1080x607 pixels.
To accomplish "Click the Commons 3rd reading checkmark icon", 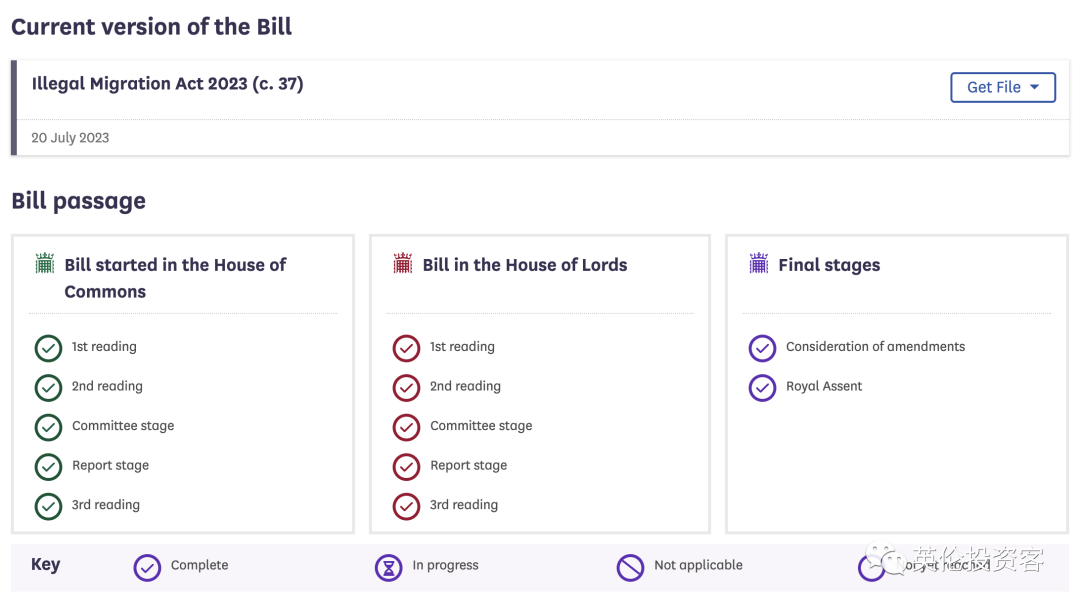I will tap(49, 506).
